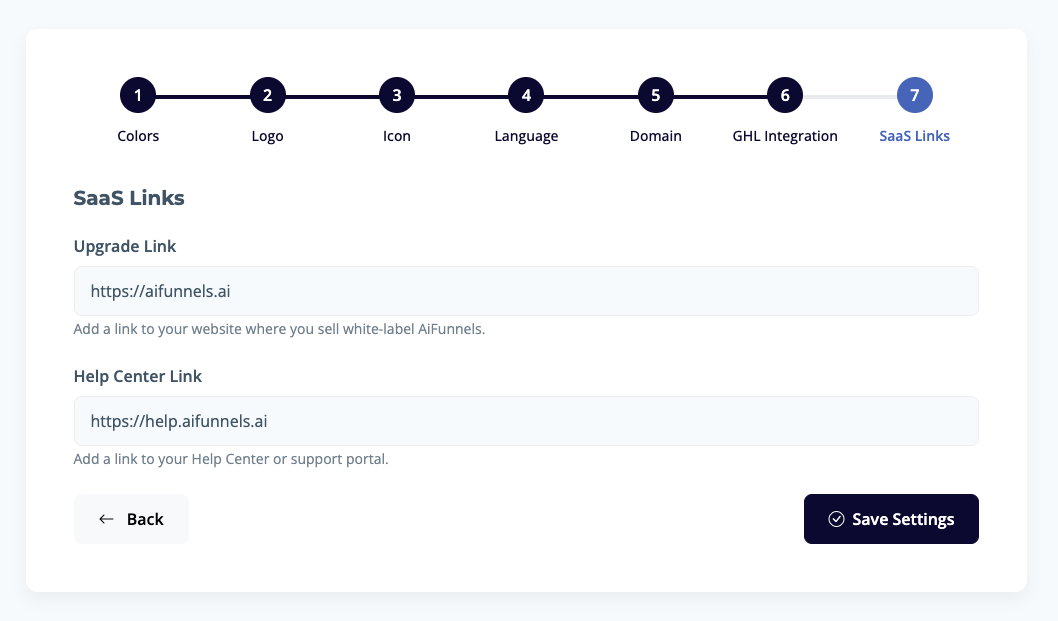Switch to the Logo step label
Image resolution: width=1058 pixels, height=621 pixels.
pos(267,136)
